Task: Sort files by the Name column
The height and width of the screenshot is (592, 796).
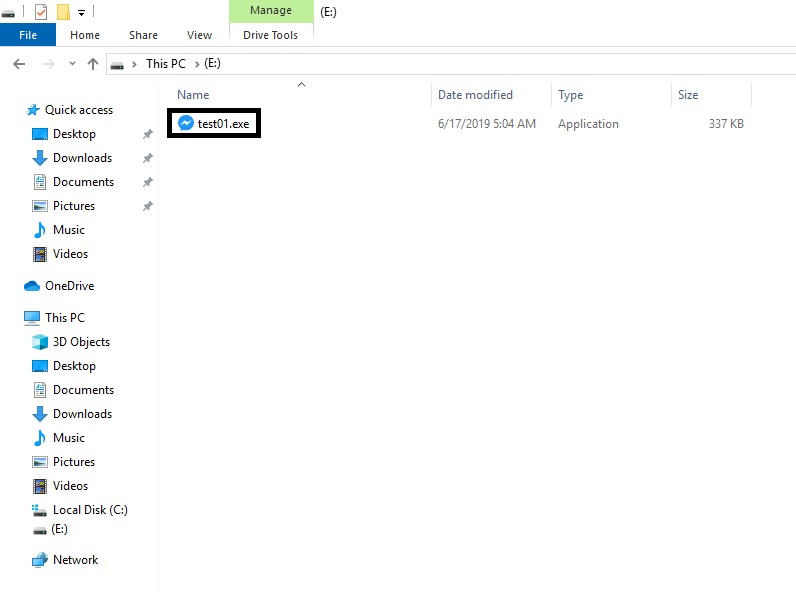Action: point(193,95)
